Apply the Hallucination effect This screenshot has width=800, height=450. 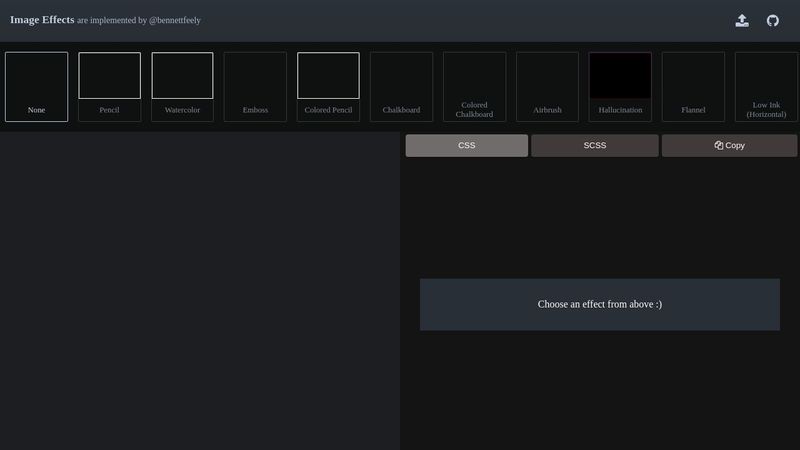(x=620, y=87)
